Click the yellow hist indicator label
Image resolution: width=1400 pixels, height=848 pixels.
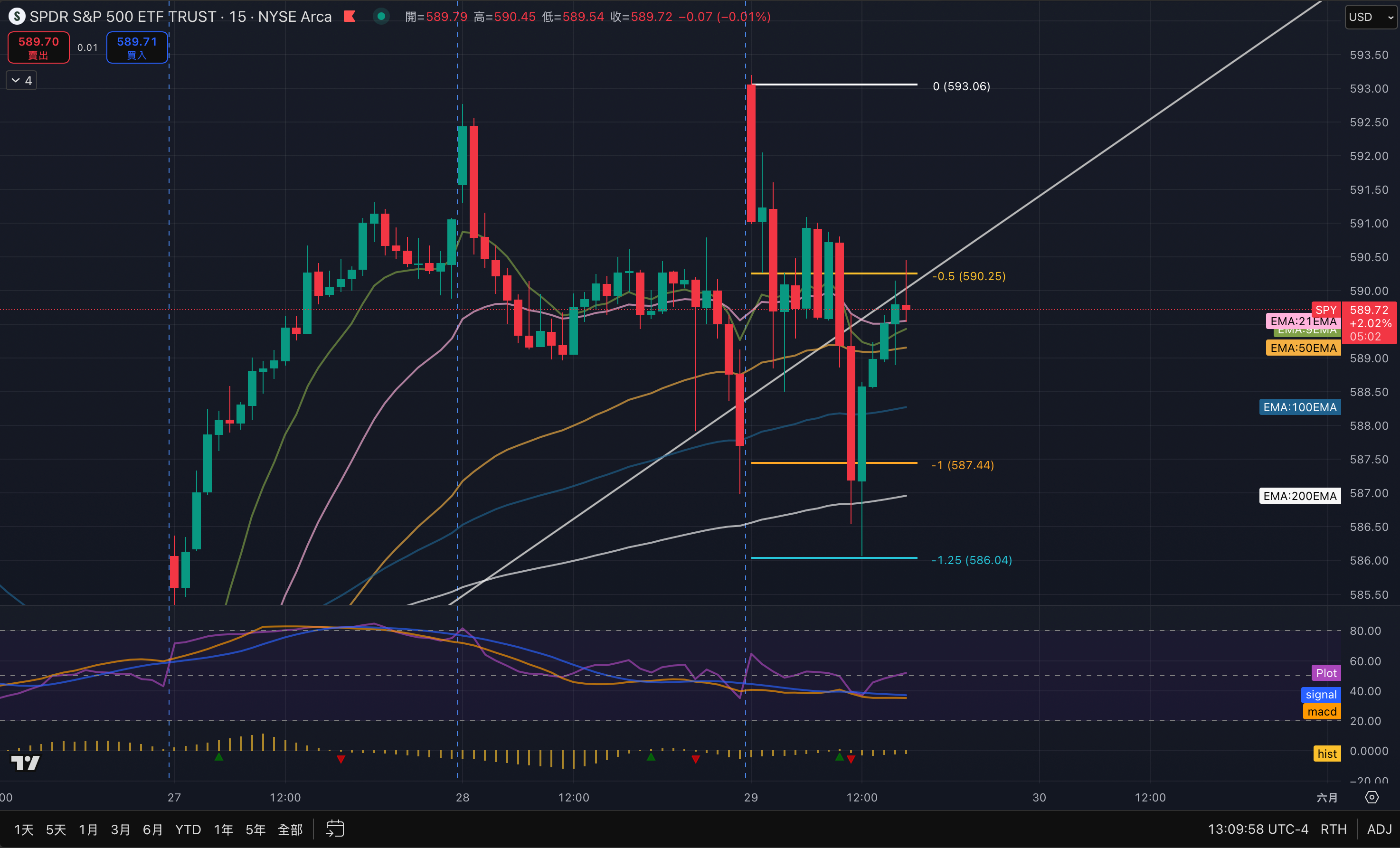pyautogui.click(x=1327, y=754)
